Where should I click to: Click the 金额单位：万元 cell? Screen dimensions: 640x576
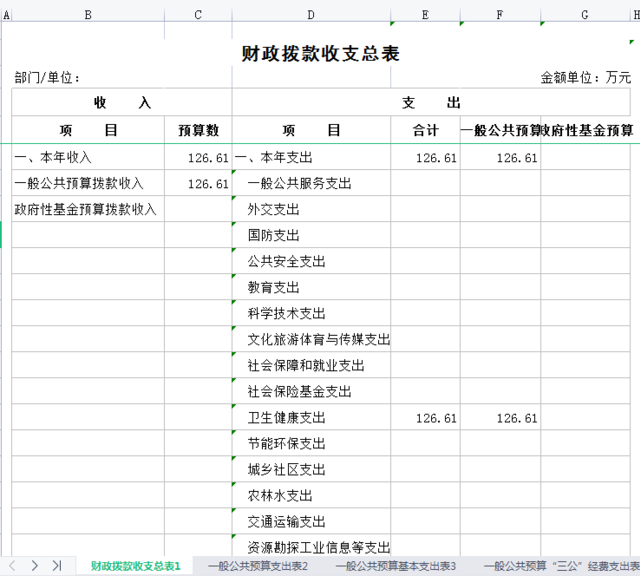tap(585, 78)
